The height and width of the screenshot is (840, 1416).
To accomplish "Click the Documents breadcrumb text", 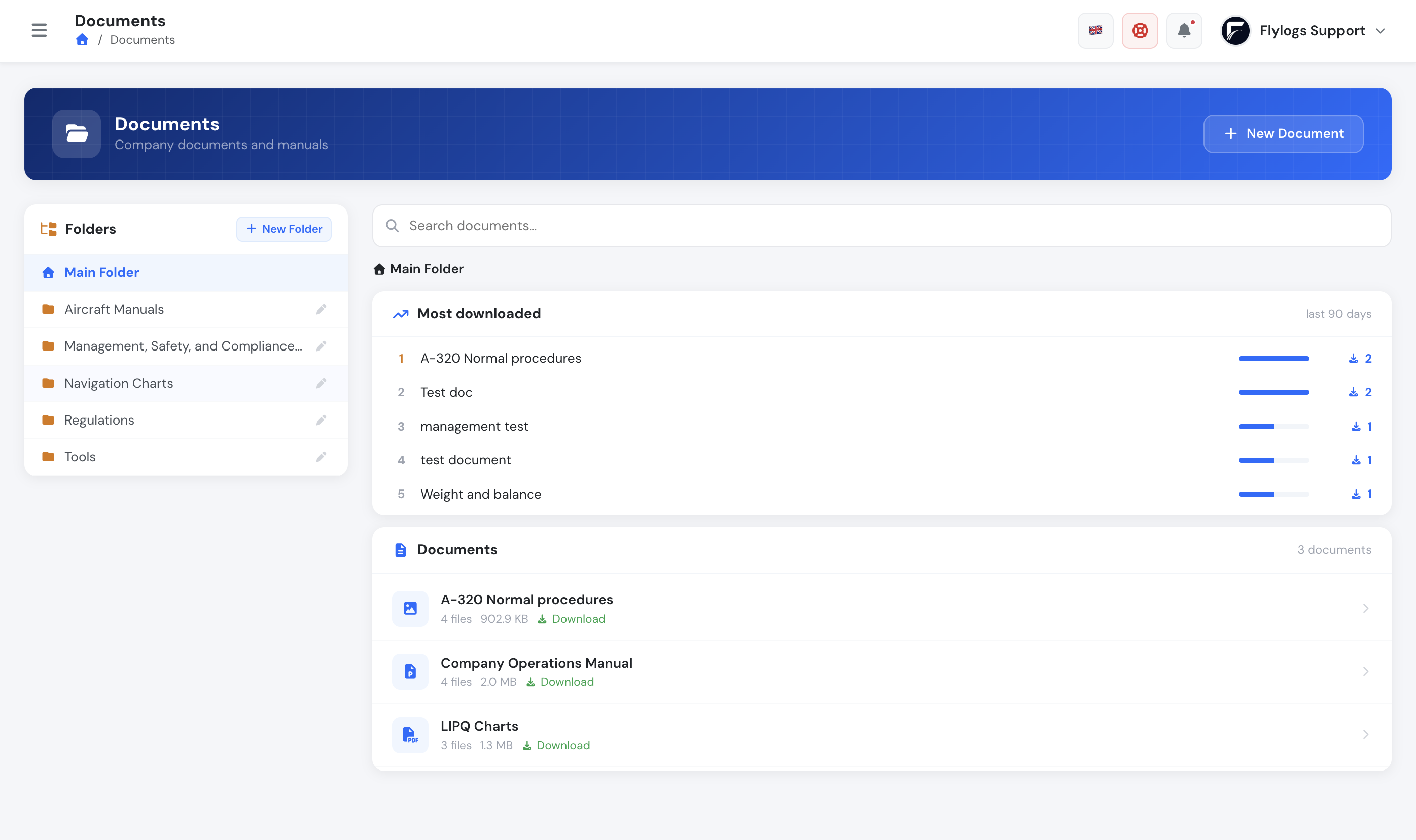I will coord(142,40).
